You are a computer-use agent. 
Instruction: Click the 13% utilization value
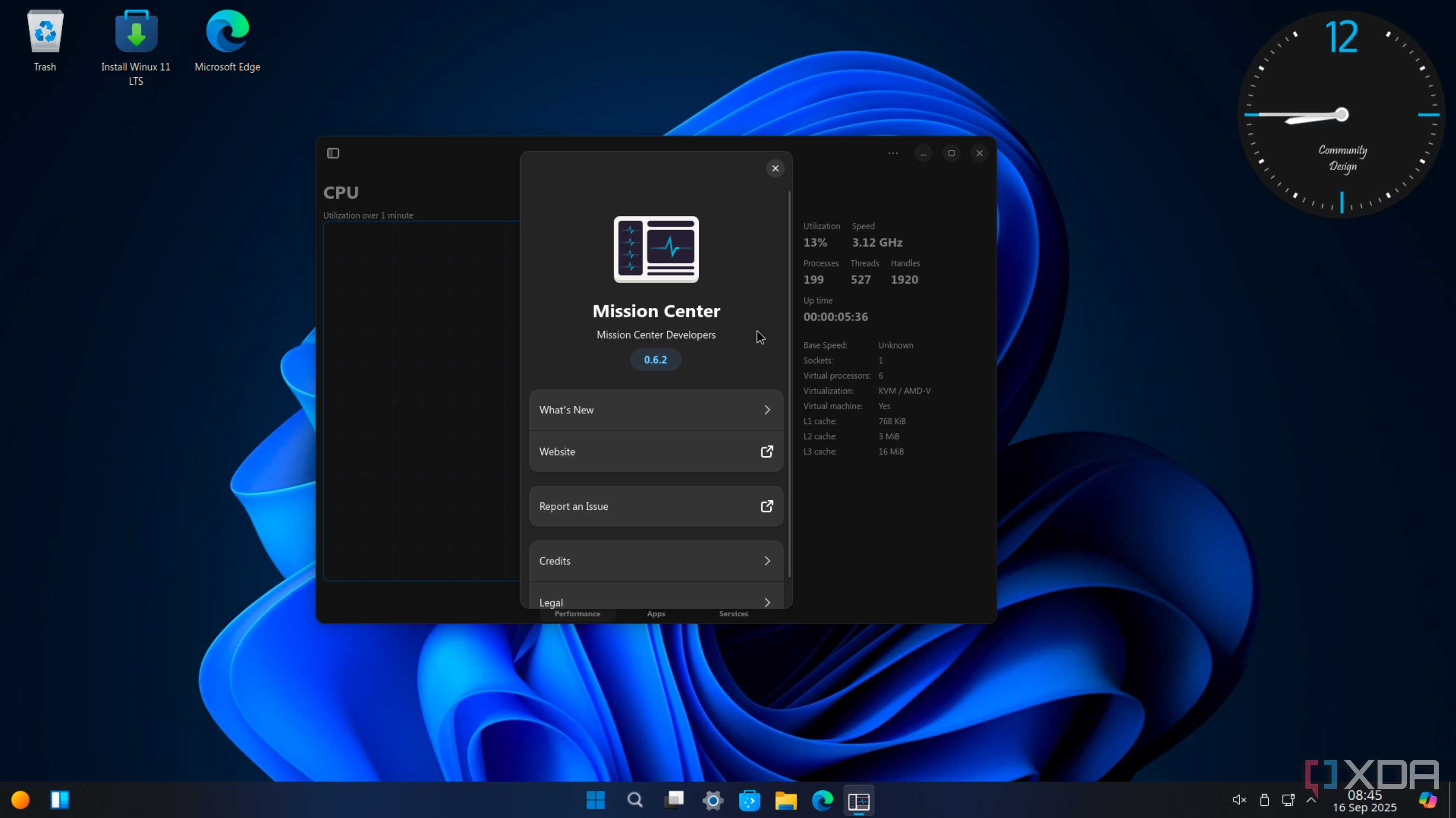[x=815, y=243]
